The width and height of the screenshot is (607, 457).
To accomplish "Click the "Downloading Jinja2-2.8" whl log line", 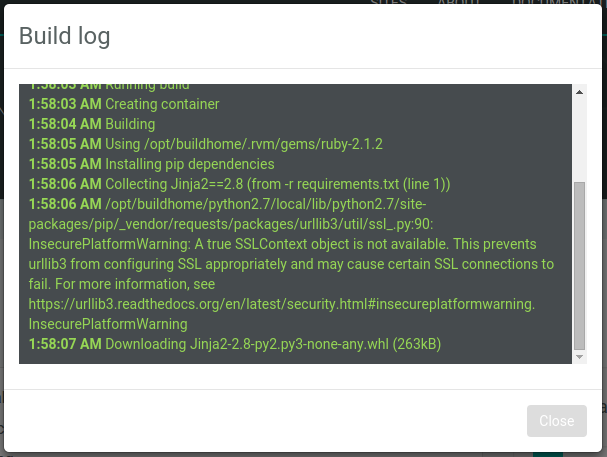I will point(273,344).
